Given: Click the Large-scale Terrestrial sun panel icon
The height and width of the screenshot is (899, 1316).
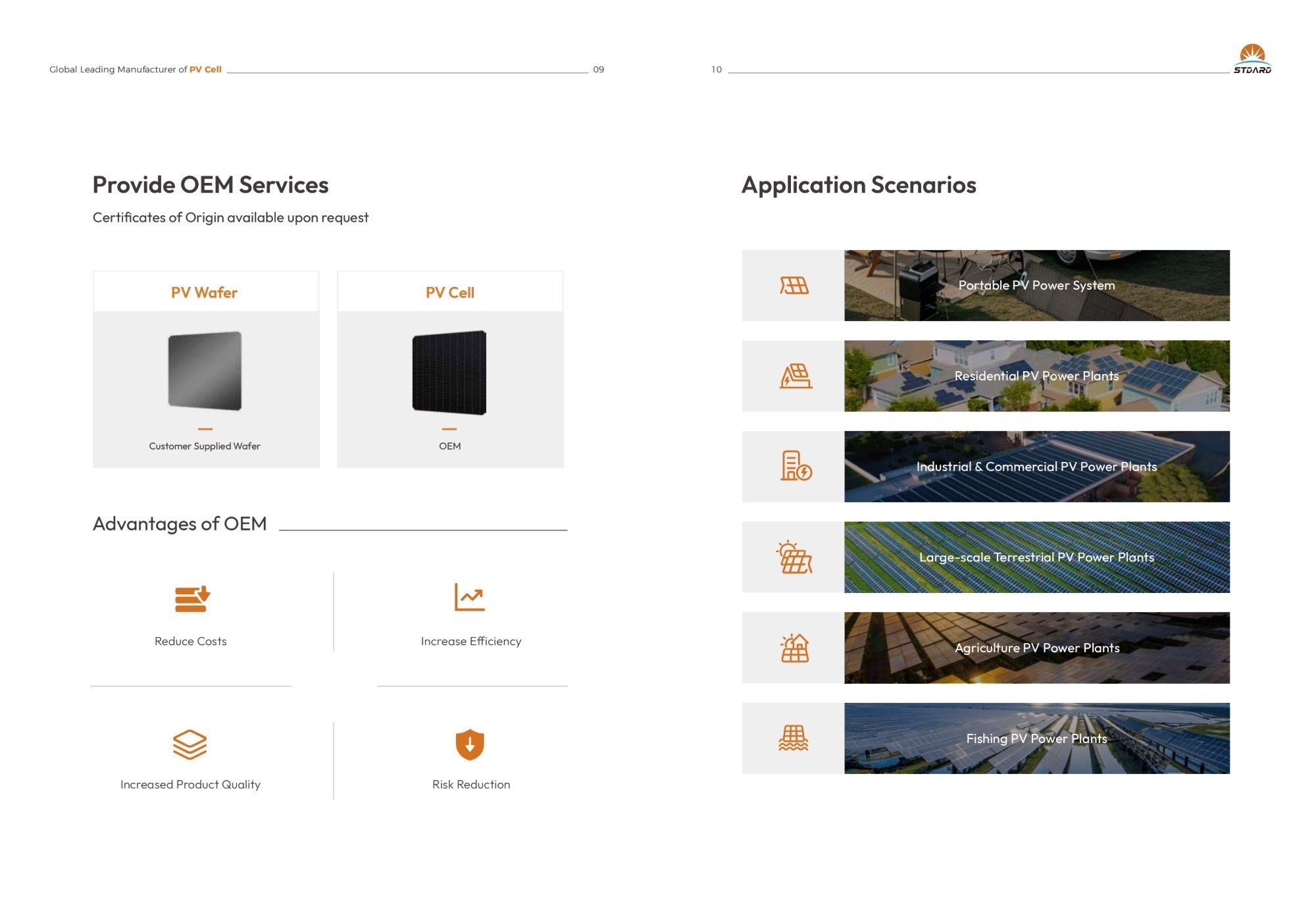Looking at the screenshot, I should click(795, 557).
